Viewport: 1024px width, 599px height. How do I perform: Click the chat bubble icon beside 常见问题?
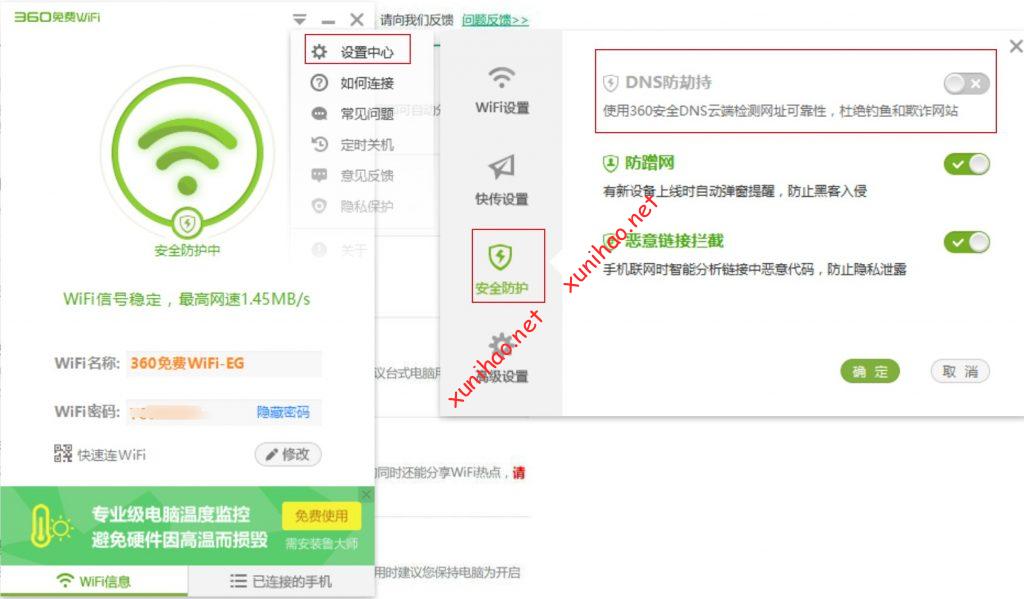pyautogui.click(x=319, y=114)
